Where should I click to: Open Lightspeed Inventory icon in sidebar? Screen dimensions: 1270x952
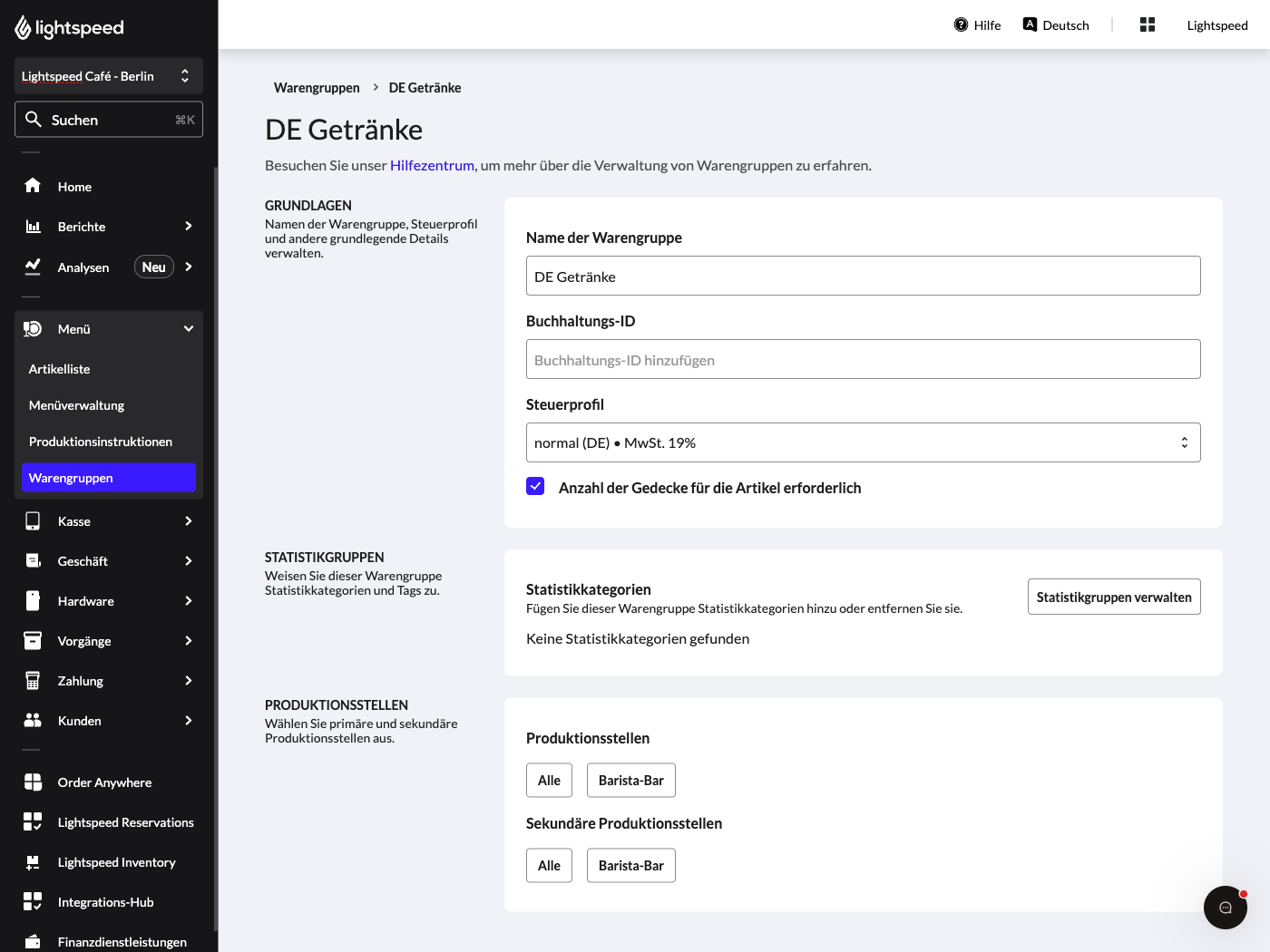[x=33, y=861]
